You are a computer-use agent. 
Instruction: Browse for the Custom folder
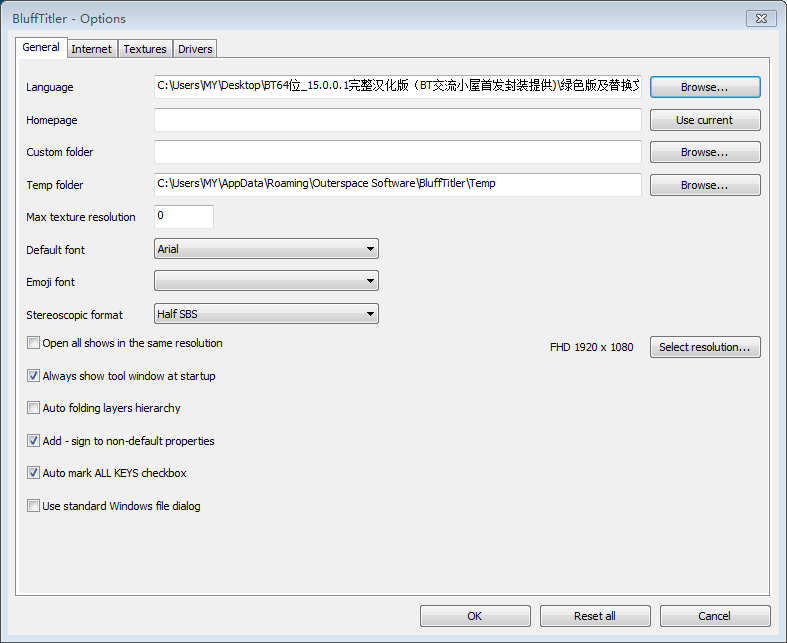click(704, 152)
